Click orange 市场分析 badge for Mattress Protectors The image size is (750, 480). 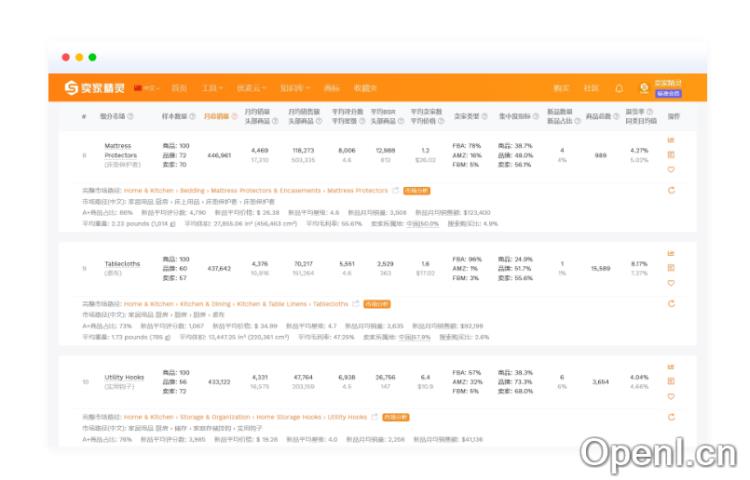416,190
